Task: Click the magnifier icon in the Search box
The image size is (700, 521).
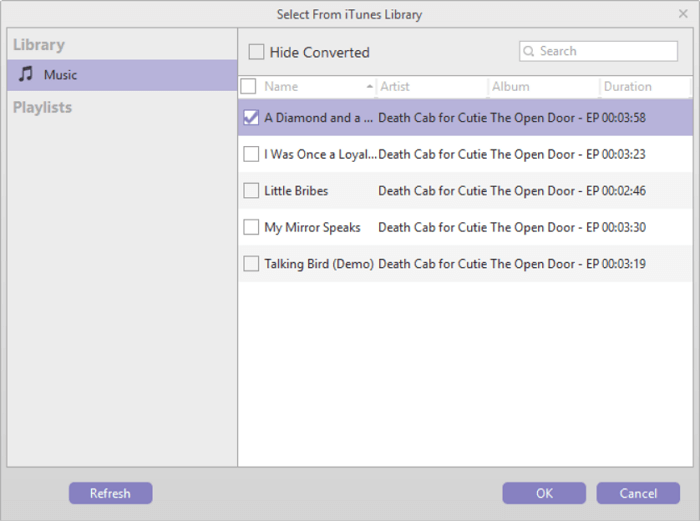Action: 529,51
